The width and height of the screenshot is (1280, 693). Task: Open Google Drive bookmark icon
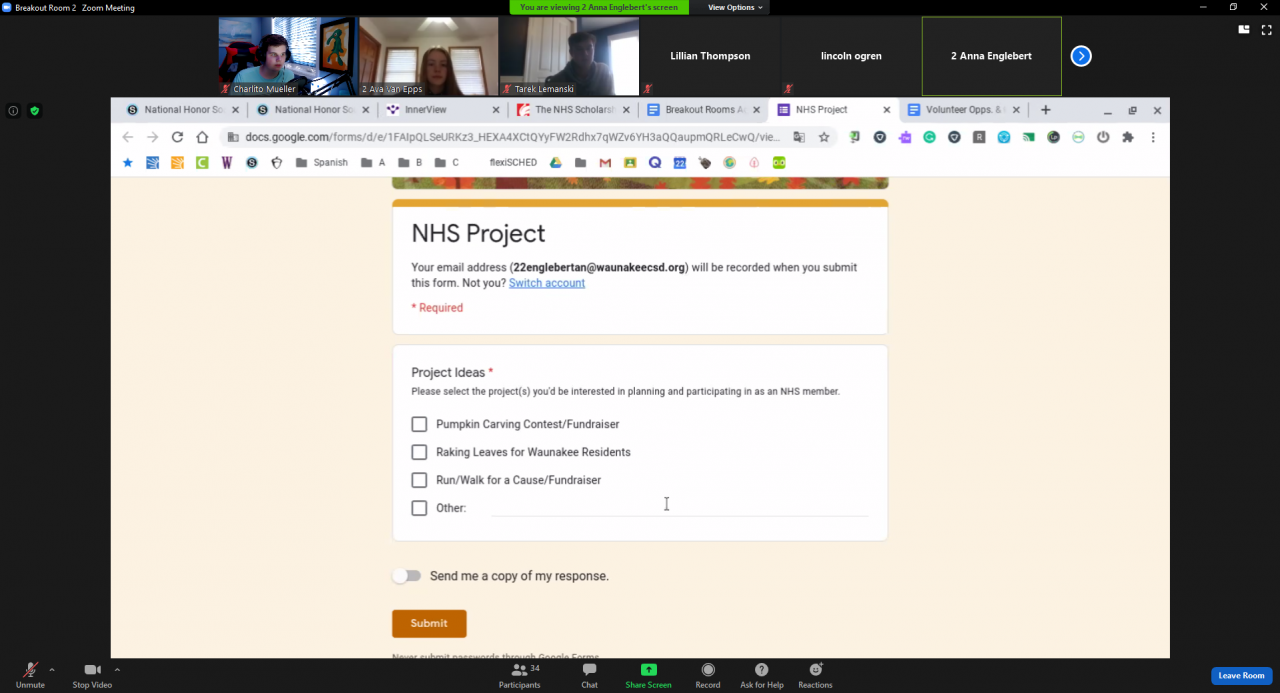[x=555, y=162]
